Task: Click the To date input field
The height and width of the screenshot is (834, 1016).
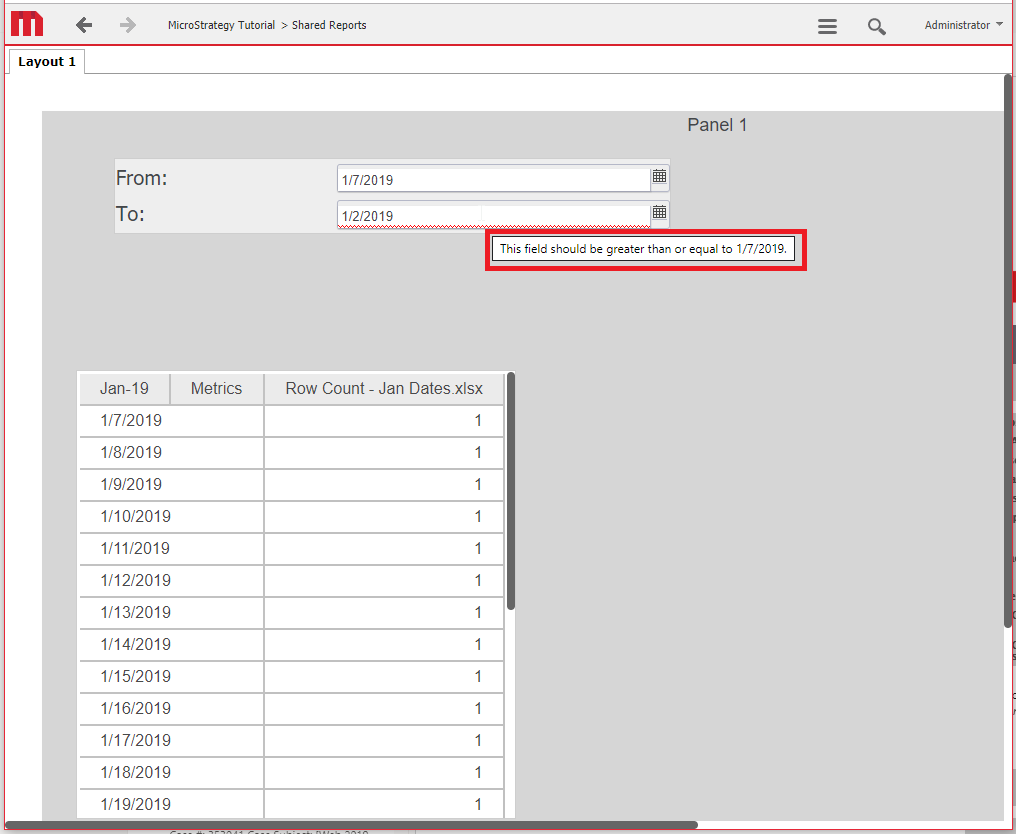Action: point(493,216)
